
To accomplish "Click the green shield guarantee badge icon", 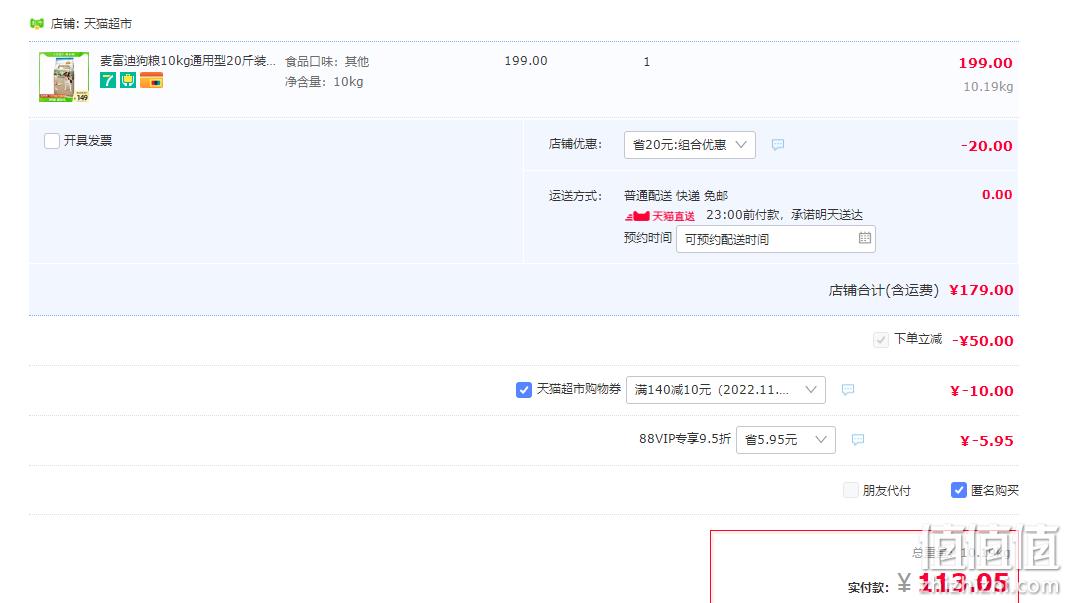I will tap(127, 80).
